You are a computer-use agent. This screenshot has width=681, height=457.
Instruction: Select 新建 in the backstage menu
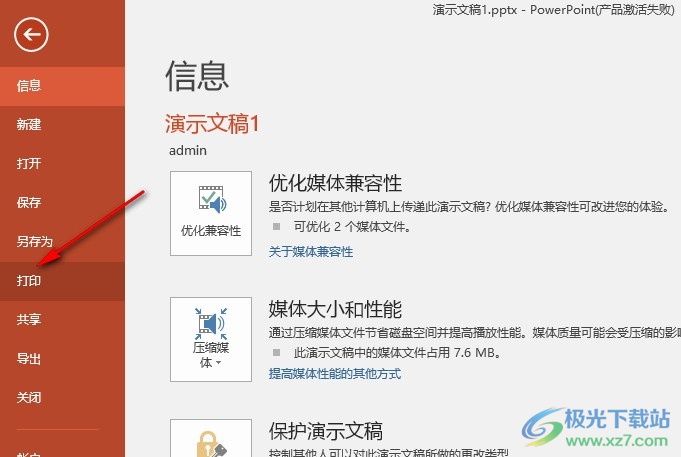coord(62,125)
